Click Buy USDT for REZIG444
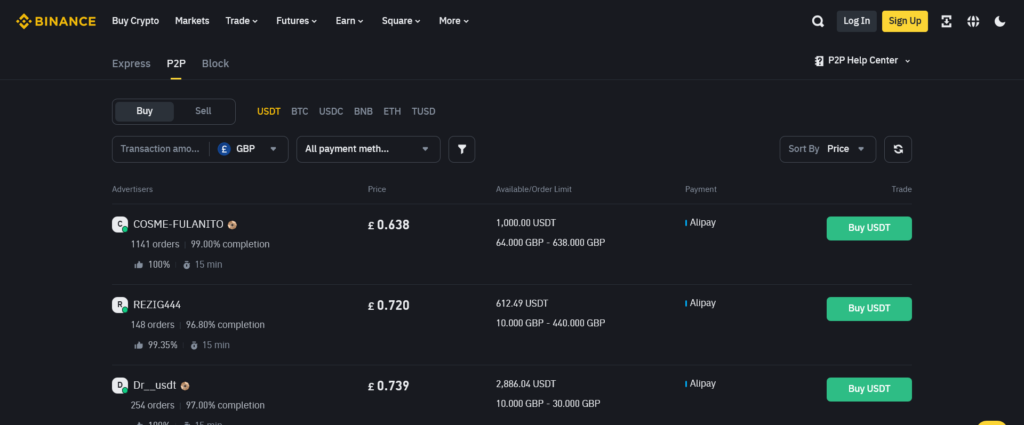The image size is (1024, 425). pyautogui.click(x=869, y=309)
